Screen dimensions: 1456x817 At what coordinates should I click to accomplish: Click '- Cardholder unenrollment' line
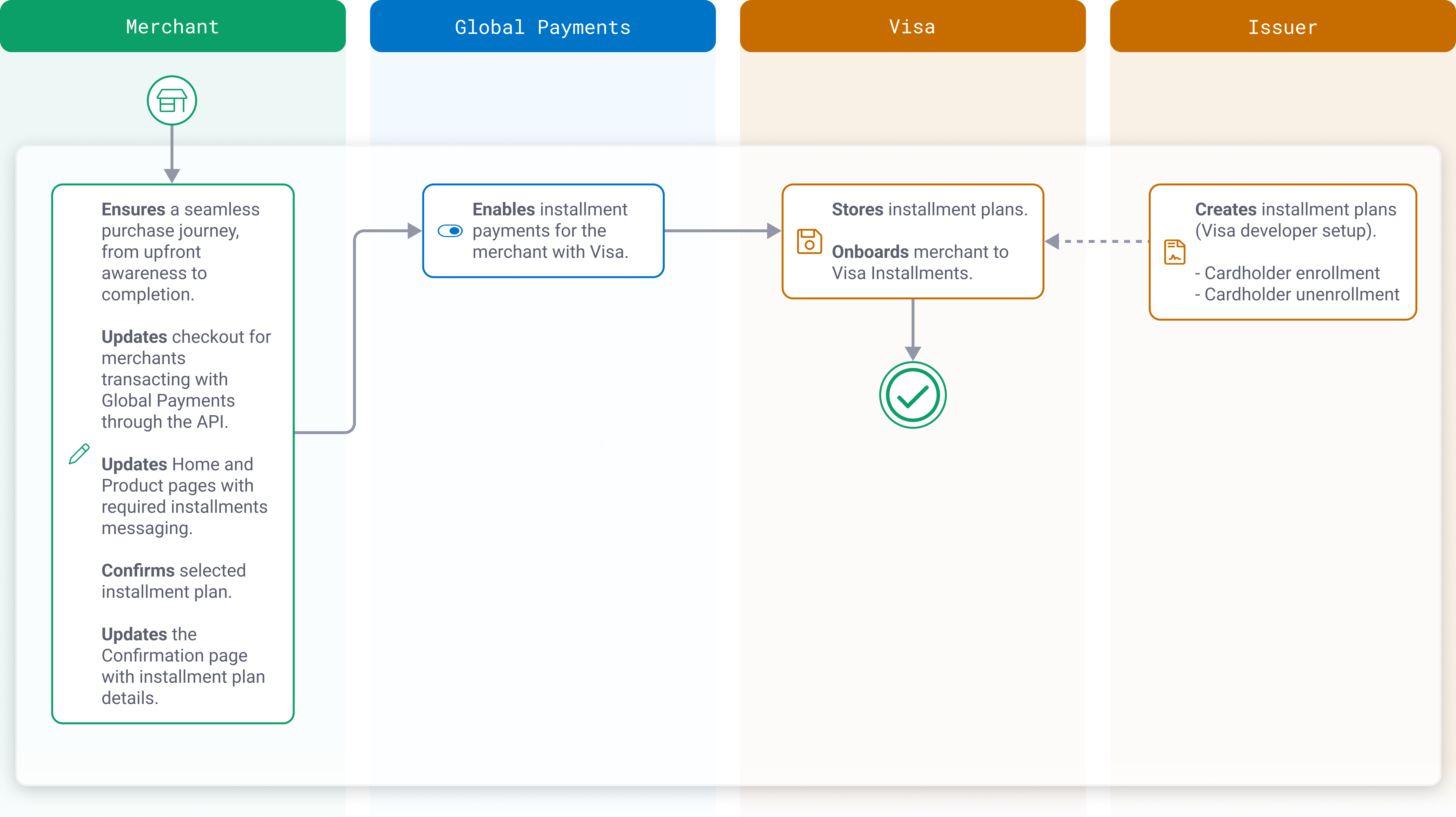1297,294
